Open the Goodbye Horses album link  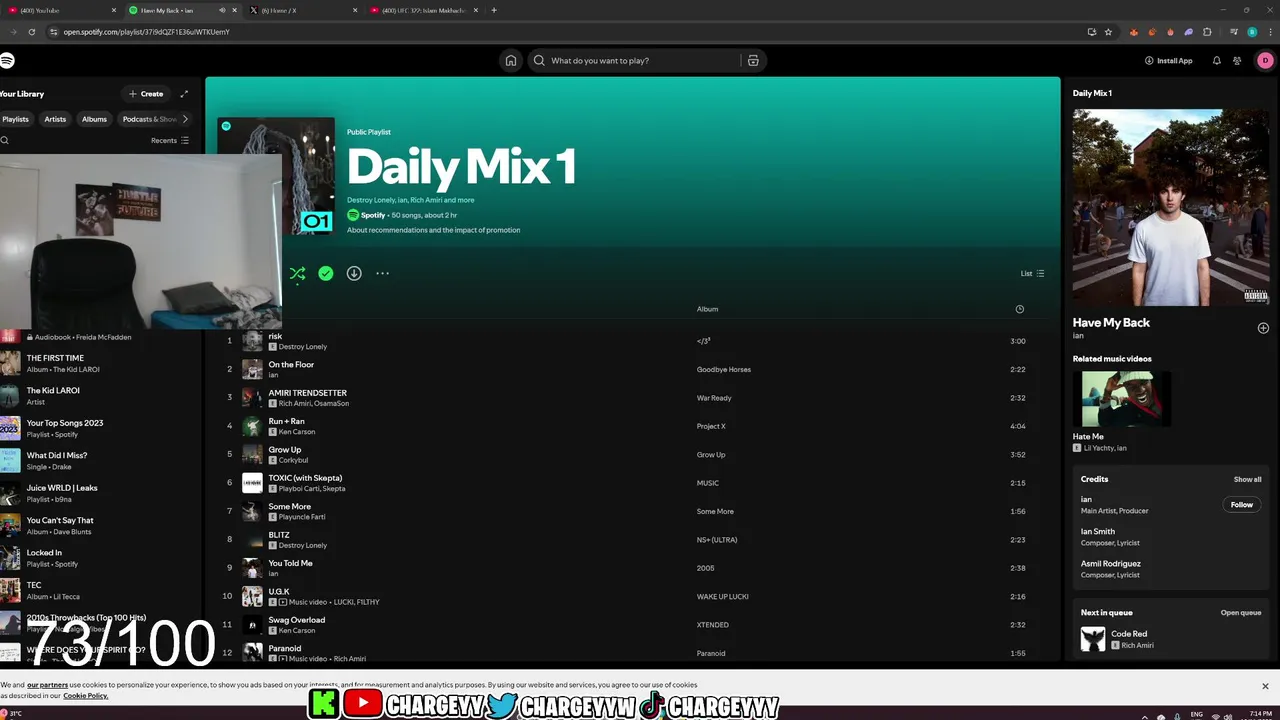(x=724, y=370)
